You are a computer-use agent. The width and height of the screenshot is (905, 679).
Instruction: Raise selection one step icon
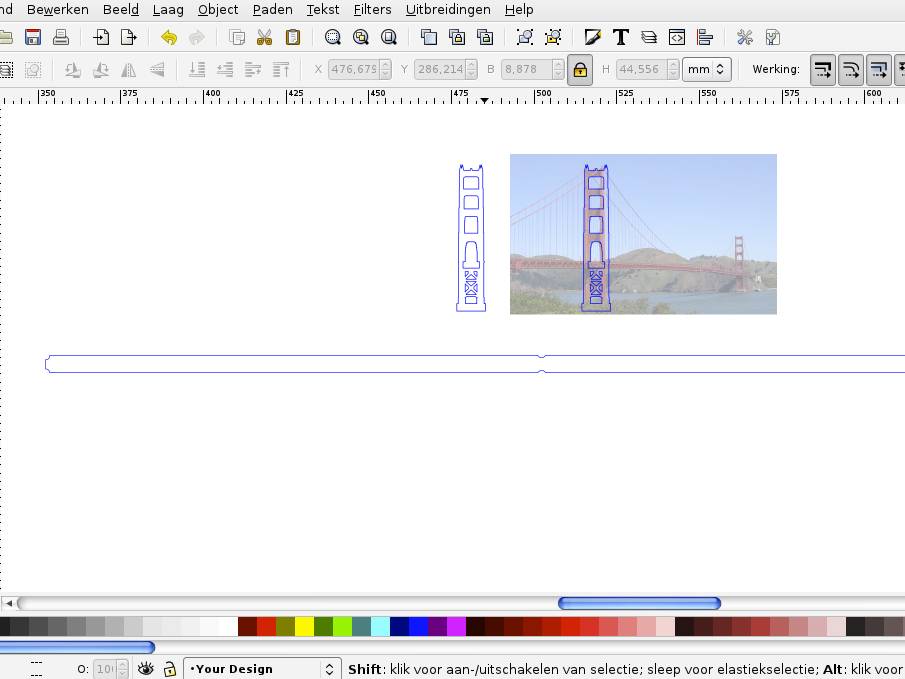tap(253, 70)
